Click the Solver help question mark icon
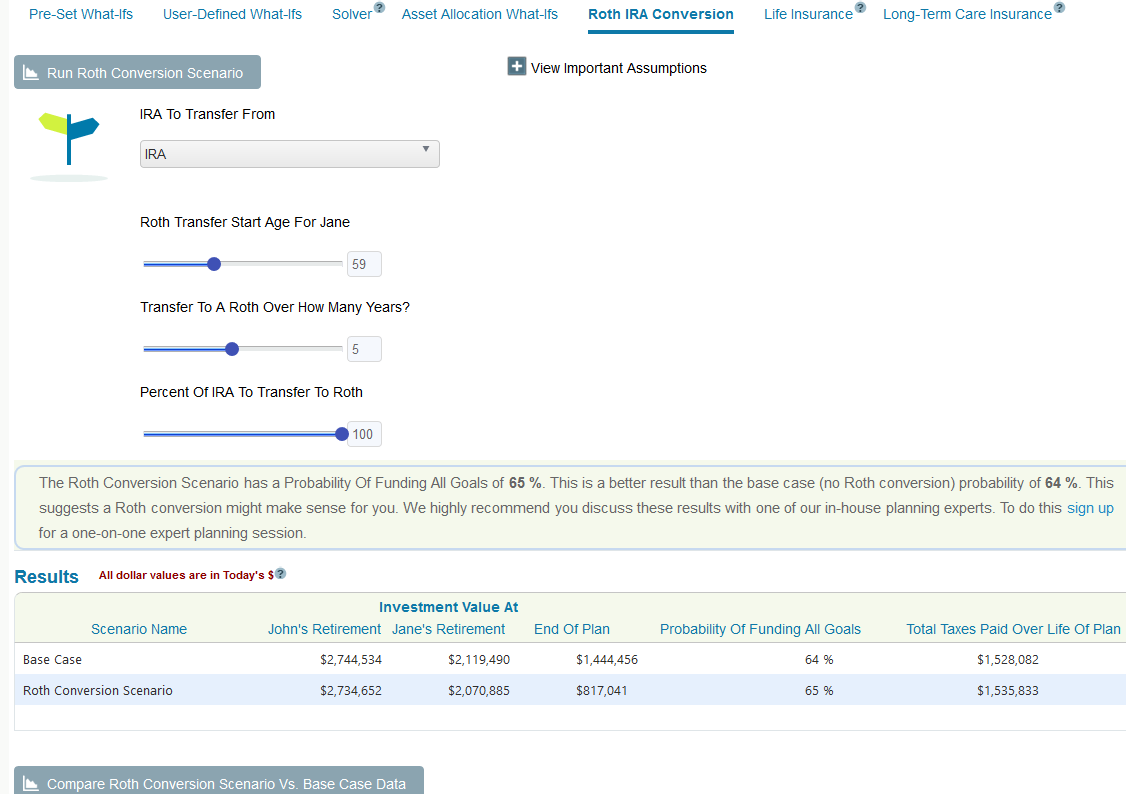 379,8
